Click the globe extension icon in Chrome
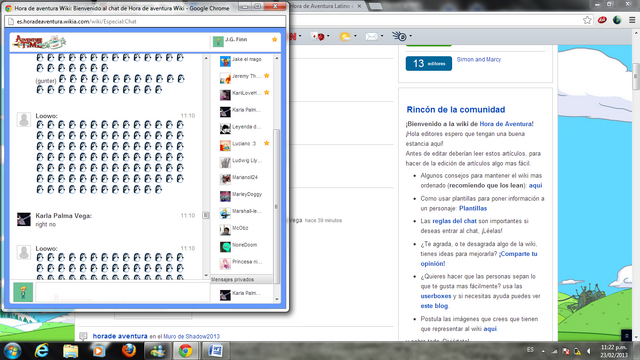 (617, 20)
